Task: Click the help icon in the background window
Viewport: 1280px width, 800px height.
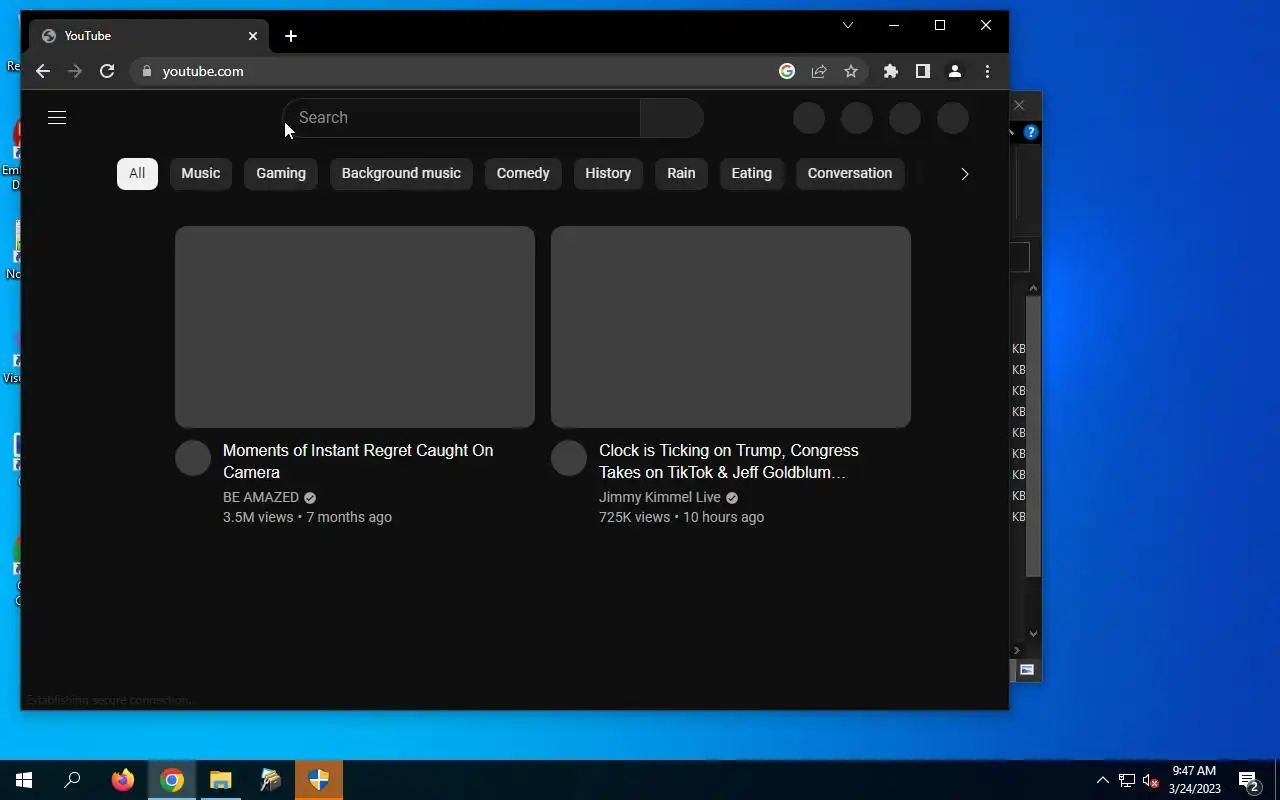Action: [1031, 132]
